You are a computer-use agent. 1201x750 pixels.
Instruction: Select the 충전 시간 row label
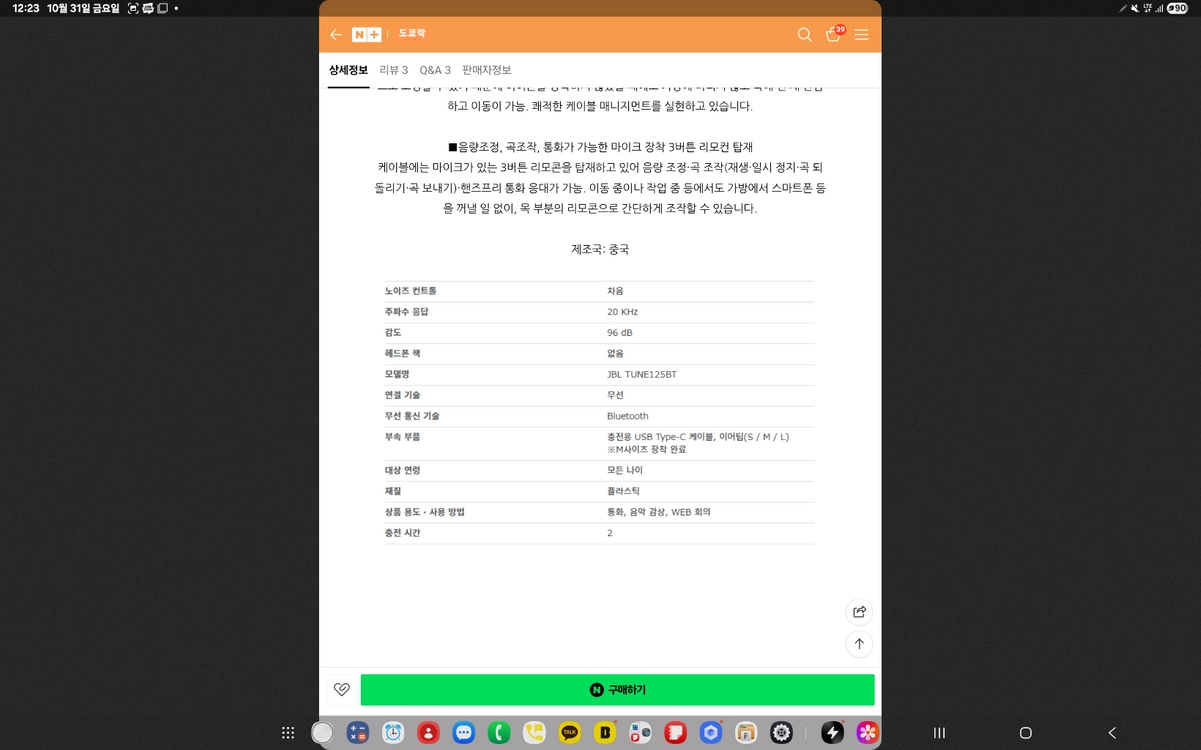tap(403, 533)
